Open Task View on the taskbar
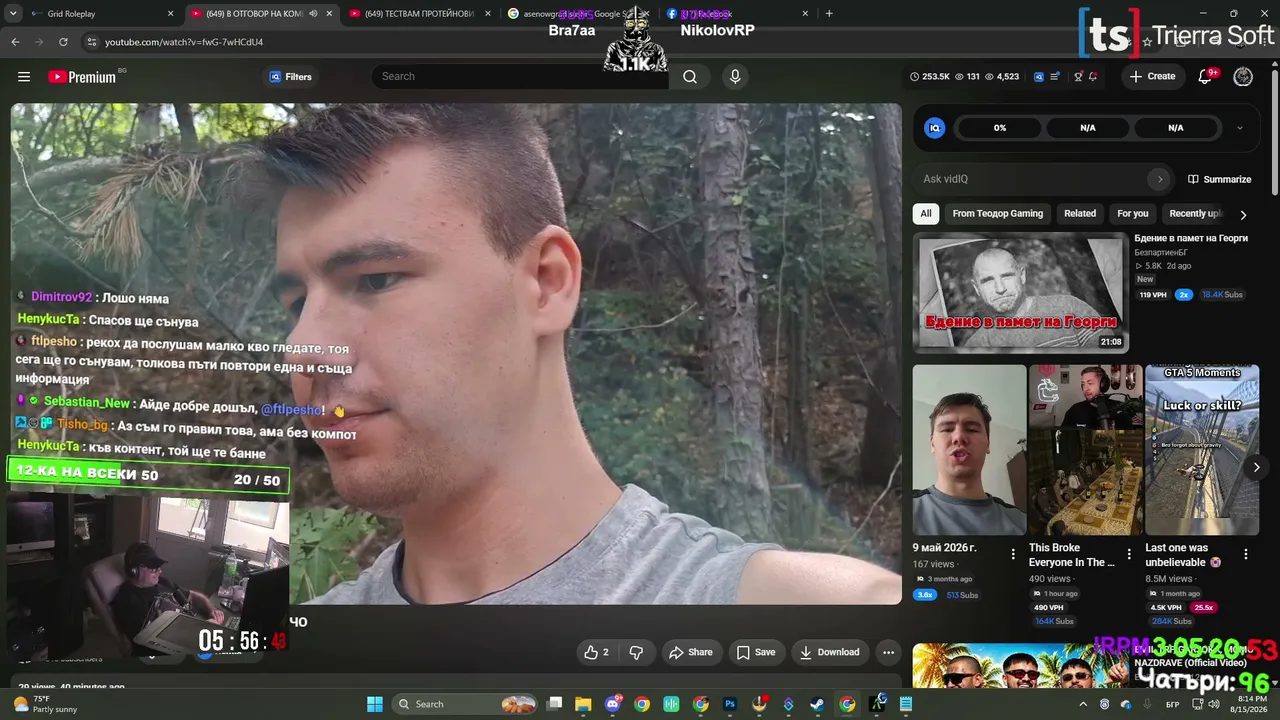This screenshot has height=720, width=1280. (x=555, y=704)
